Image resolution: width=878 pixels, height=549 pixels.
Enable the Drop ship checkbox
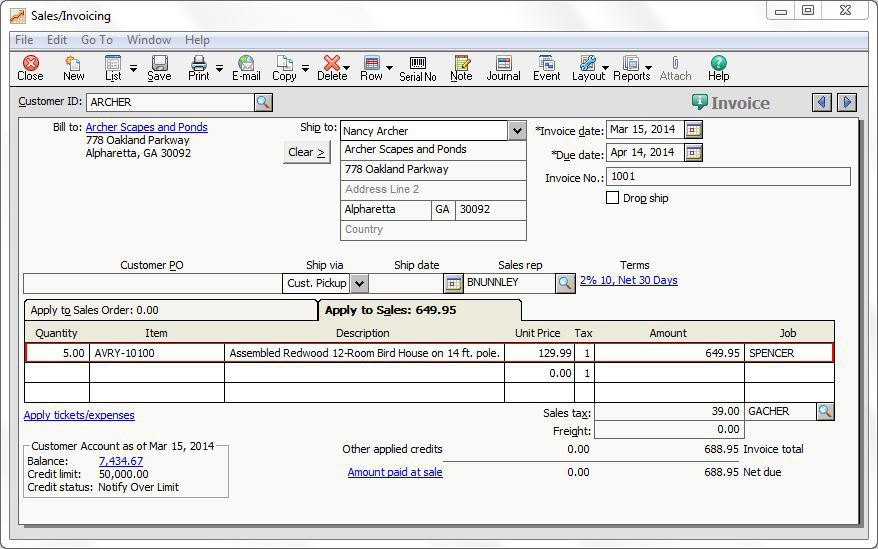click(613, 198)
